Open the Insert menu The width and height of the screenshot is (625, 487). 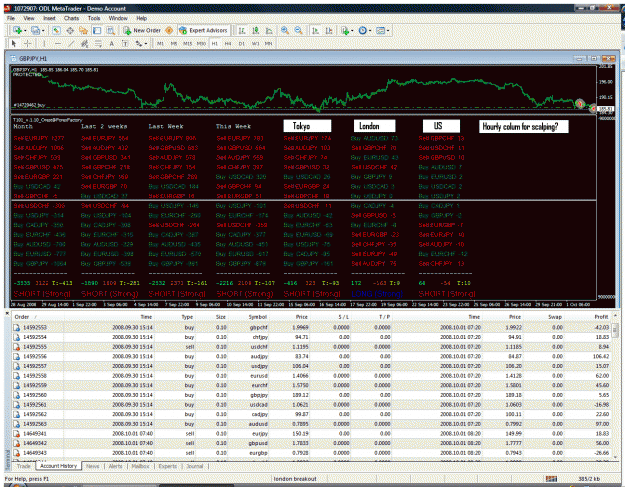pyautogui.click(x=49, y=18)
